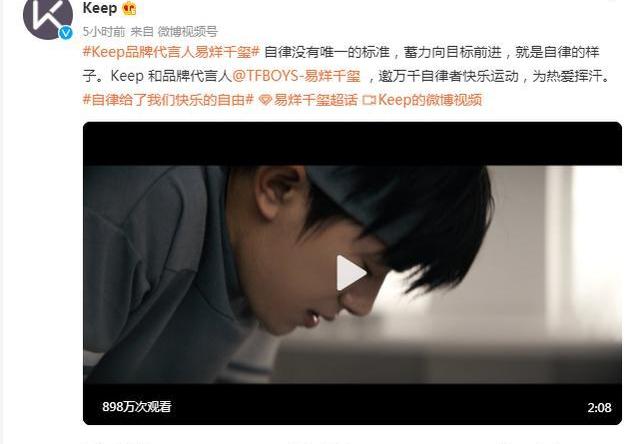Click the post text 自律没有唯一的标准
This screenshot has width=640, height=444.
[x=327, y=52]
